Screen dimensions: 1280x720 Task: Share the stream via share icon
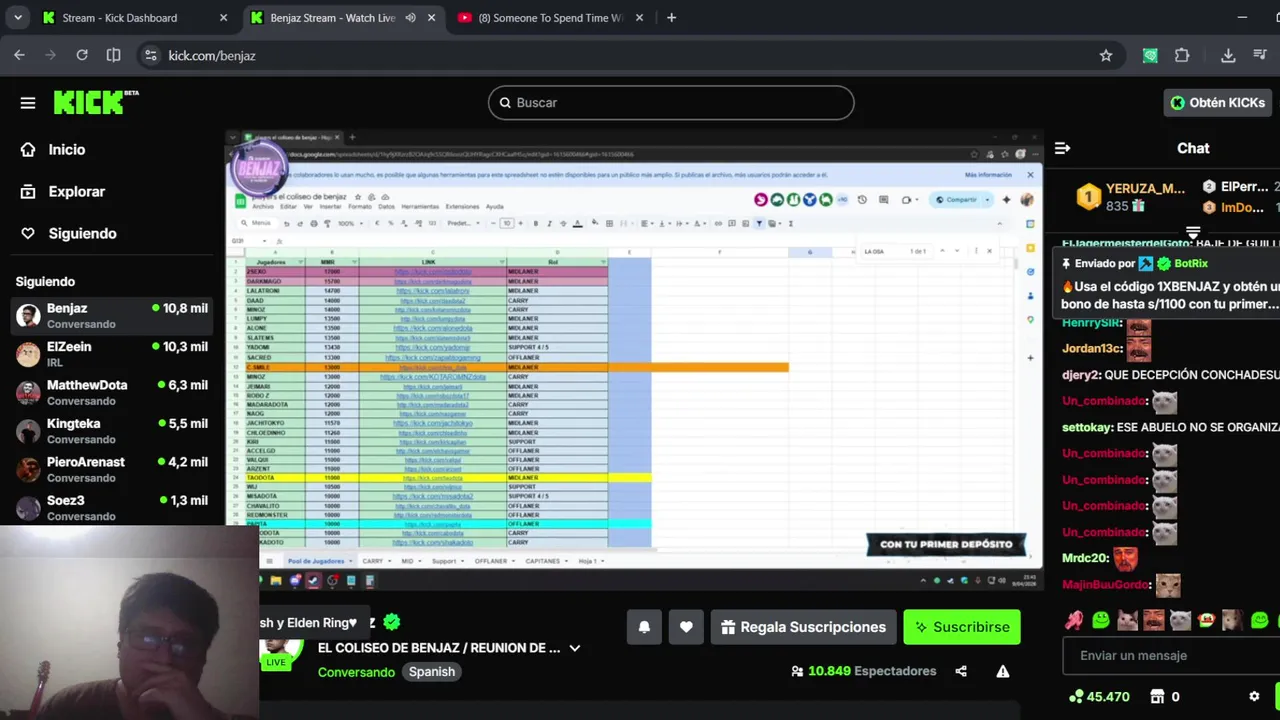coord(961,671)
